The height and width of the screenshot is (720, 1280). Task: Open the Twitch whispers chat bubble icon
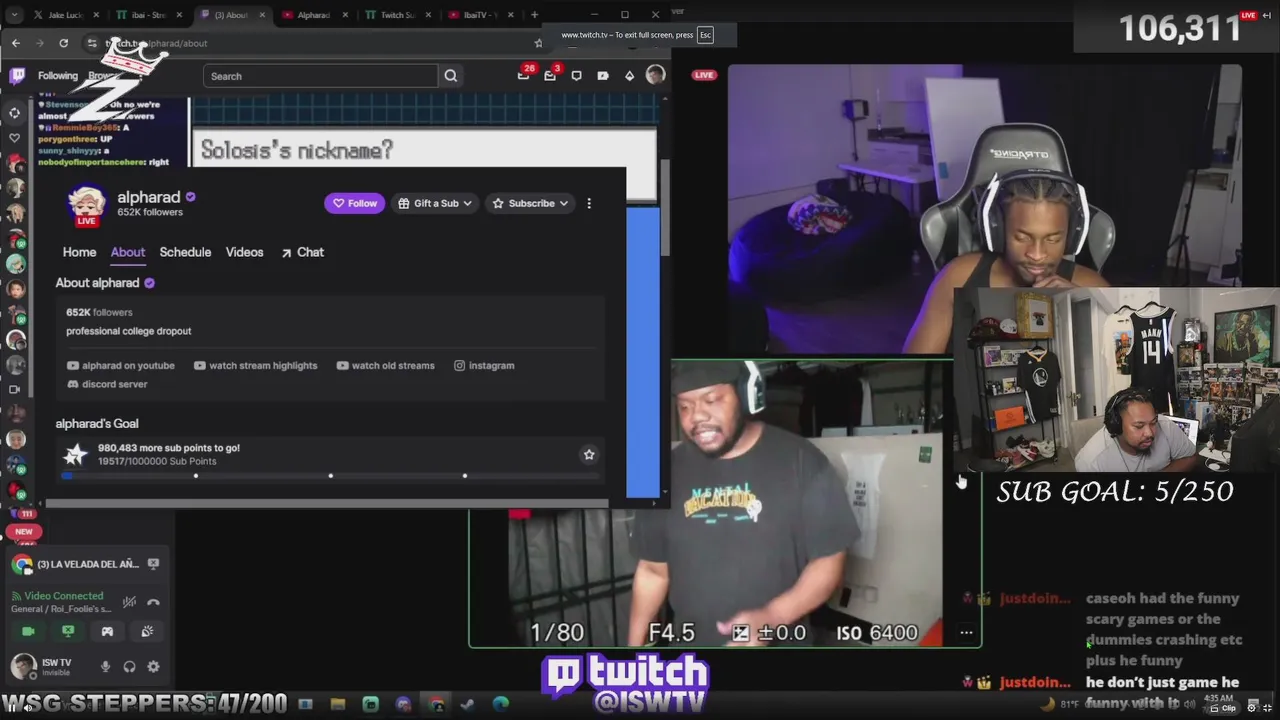(x=576, y=76)
